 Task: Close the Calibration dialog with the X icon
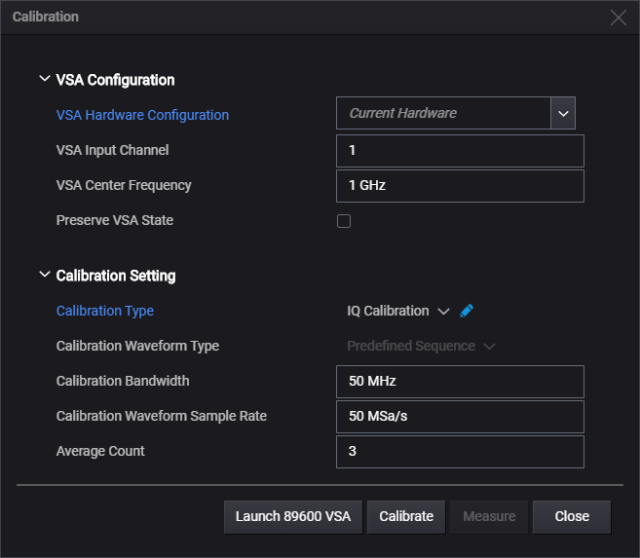(618, 18)
